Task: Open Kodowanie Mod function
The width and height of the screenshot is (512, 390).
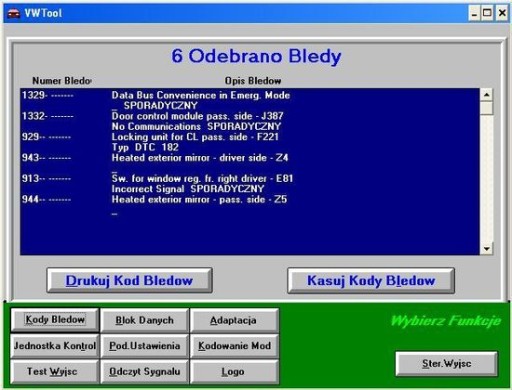Action: (x=234, y=346)
